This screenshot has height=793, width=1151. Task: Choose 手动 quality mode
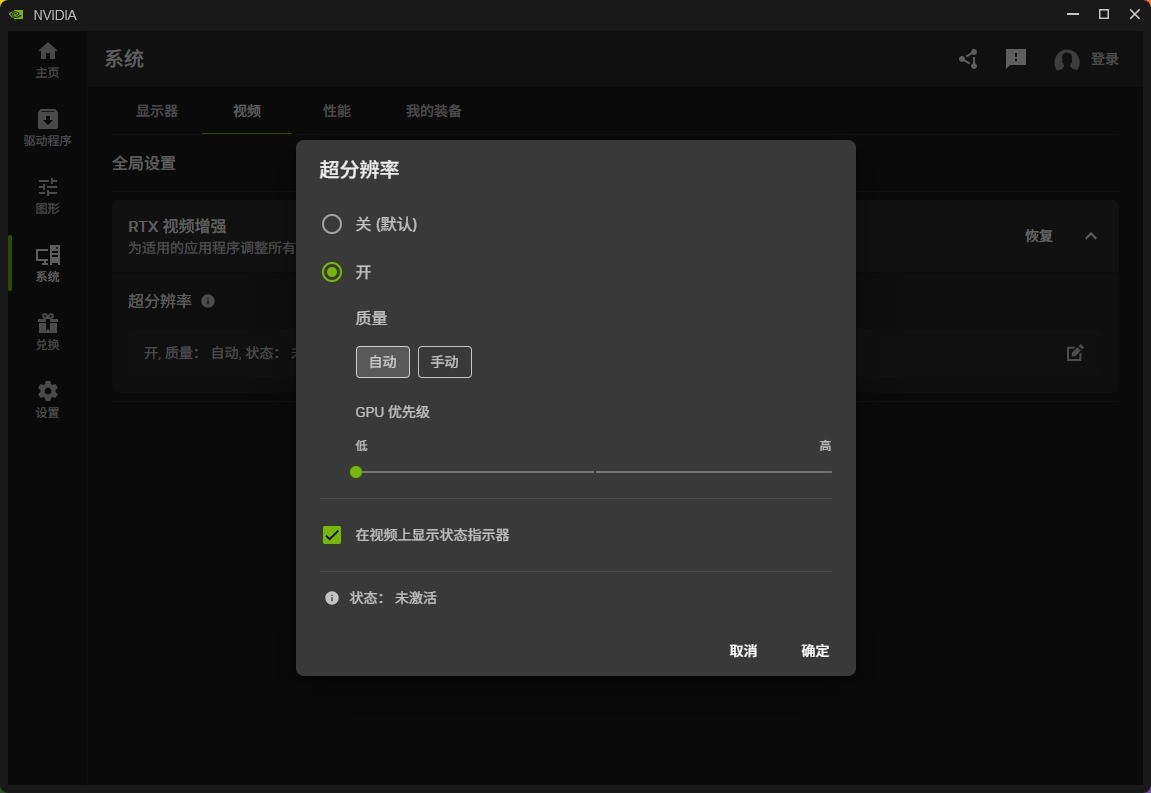tap(444, 362)
